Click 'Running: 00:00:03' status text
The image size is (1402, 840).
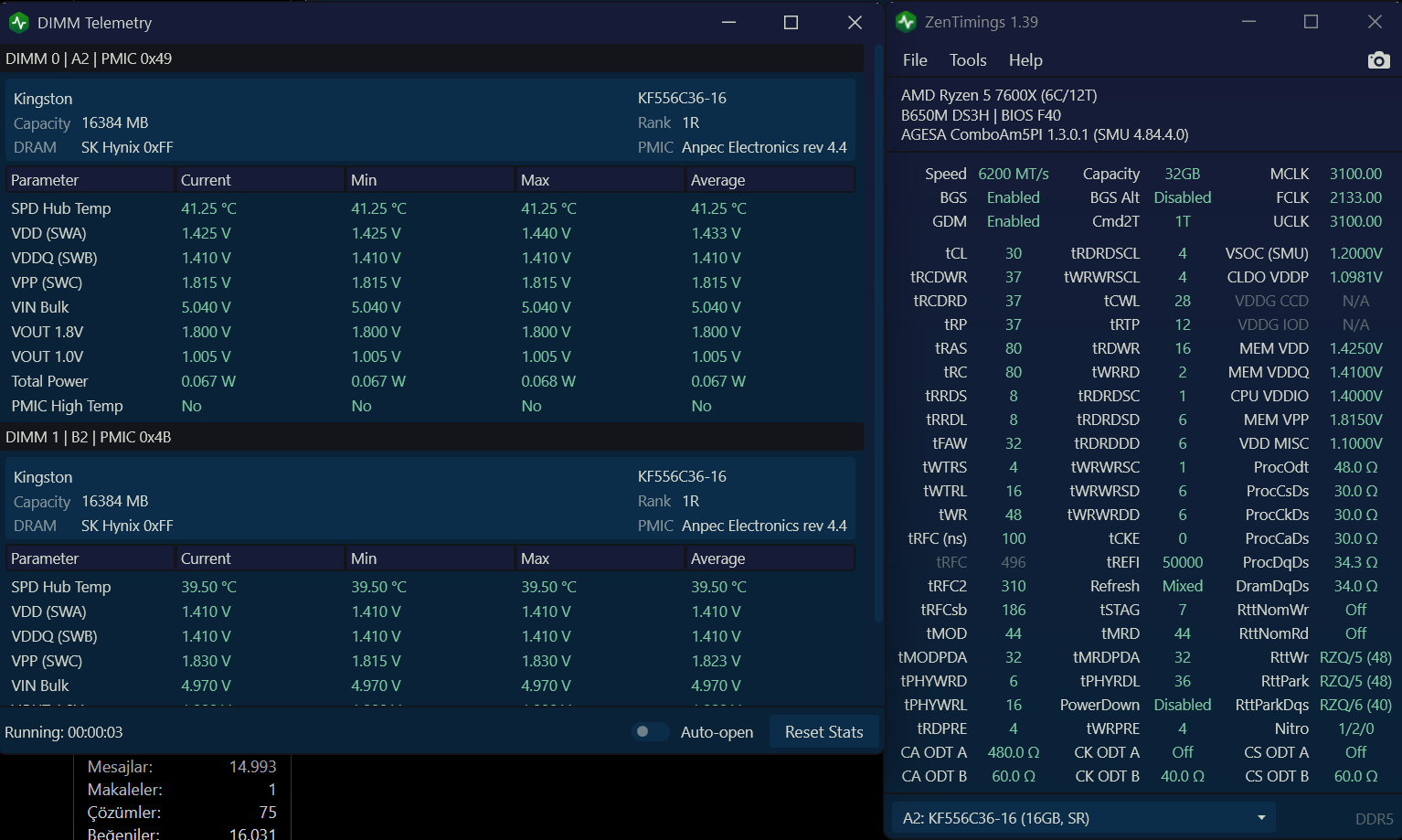click(64, 732)
